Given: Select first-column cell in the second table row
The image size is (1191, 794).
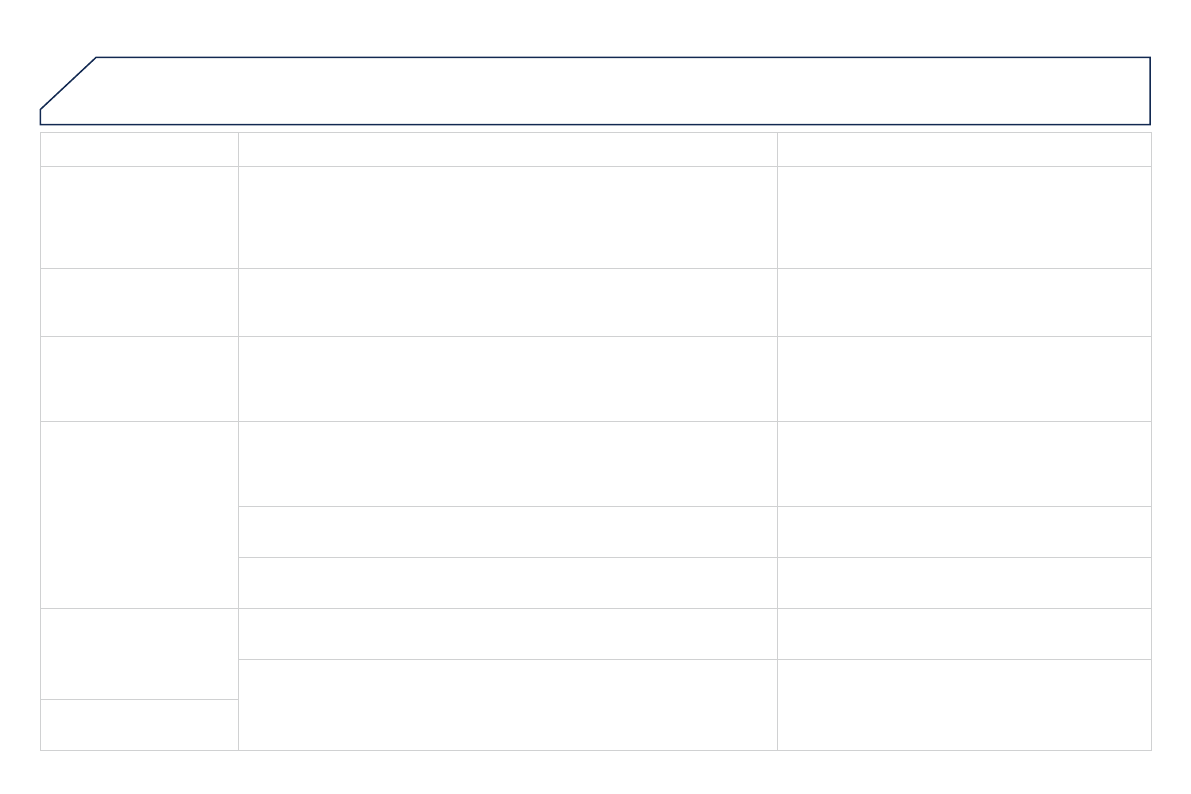Looking at the screenshot, I should pyautogui.click(x=139, y=217).
